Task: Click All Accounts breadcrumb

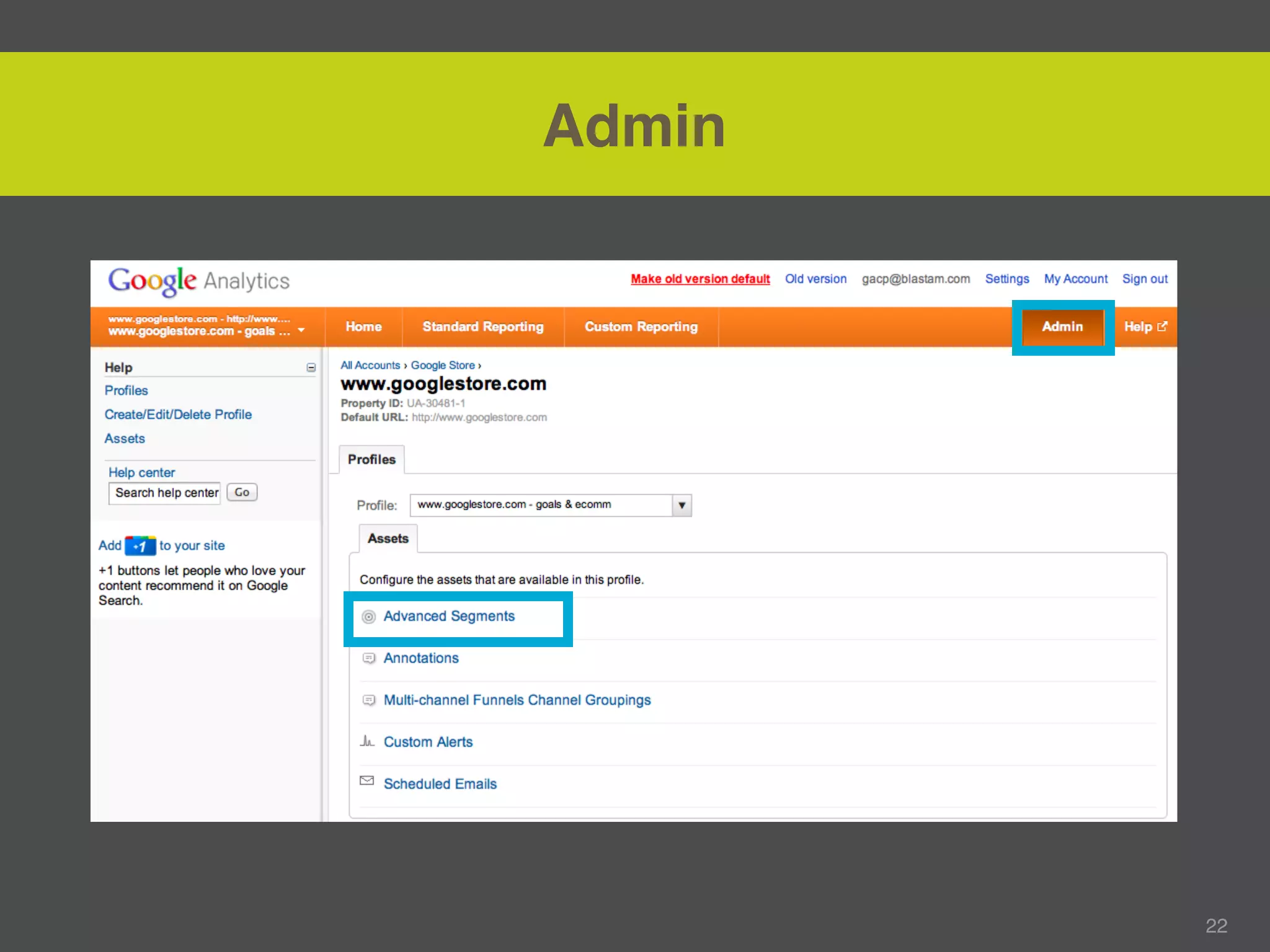Action: [370, 366]
